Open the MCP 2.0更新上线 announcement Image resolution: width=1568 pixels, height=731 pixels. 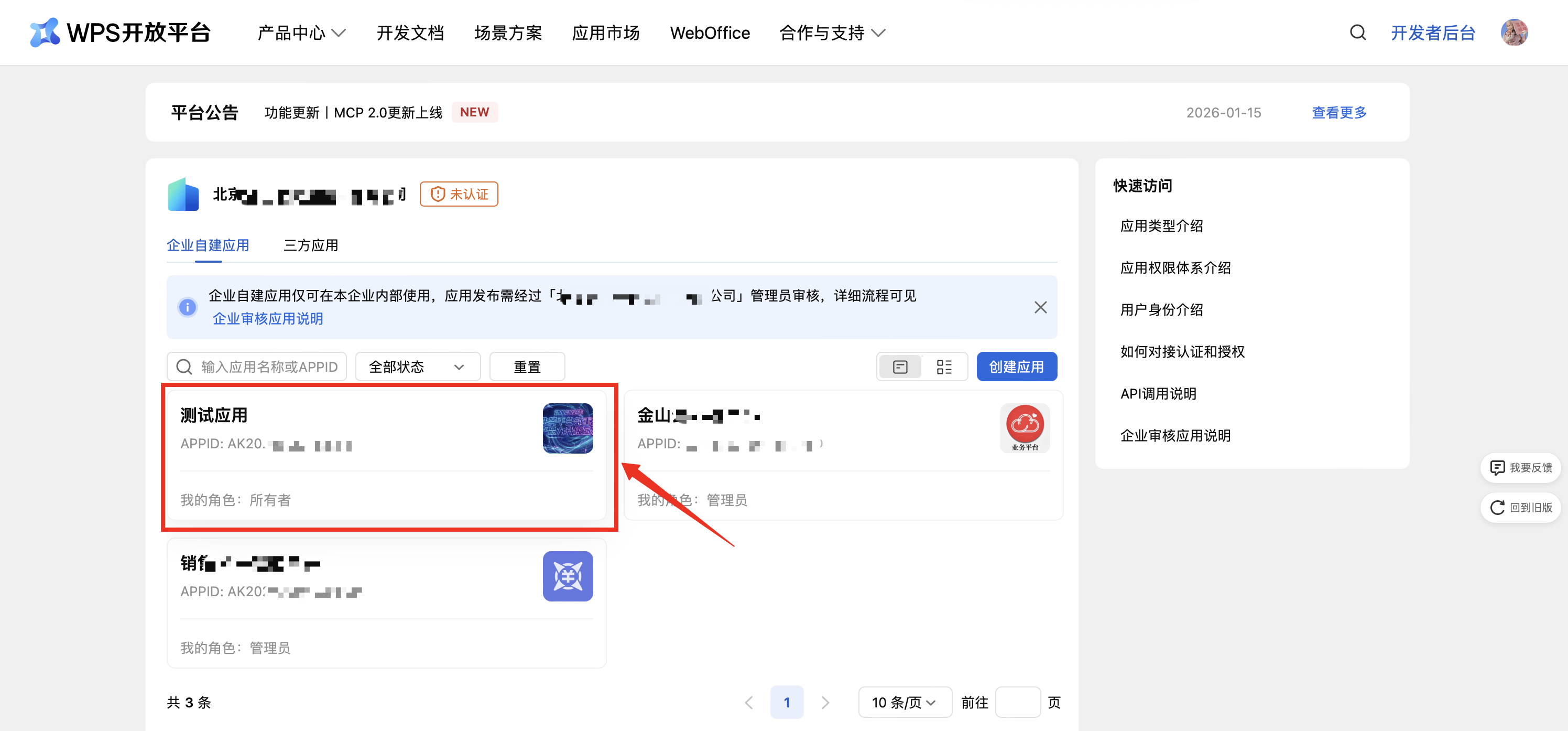(x=354, y=113)
